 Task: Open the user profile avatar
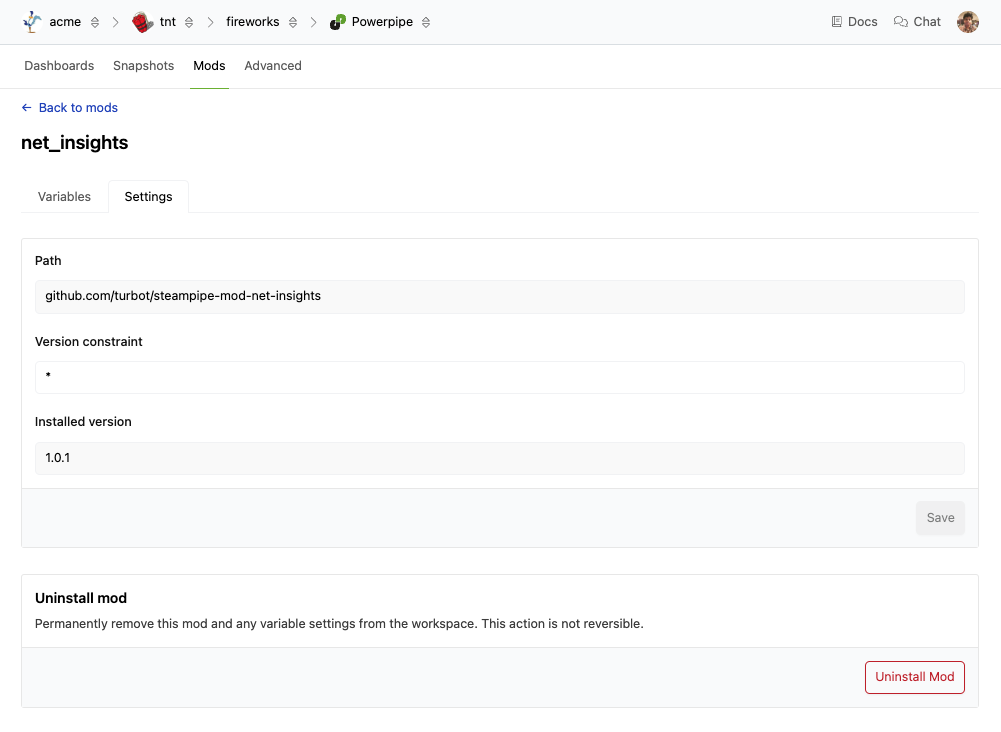pos(967,22)
